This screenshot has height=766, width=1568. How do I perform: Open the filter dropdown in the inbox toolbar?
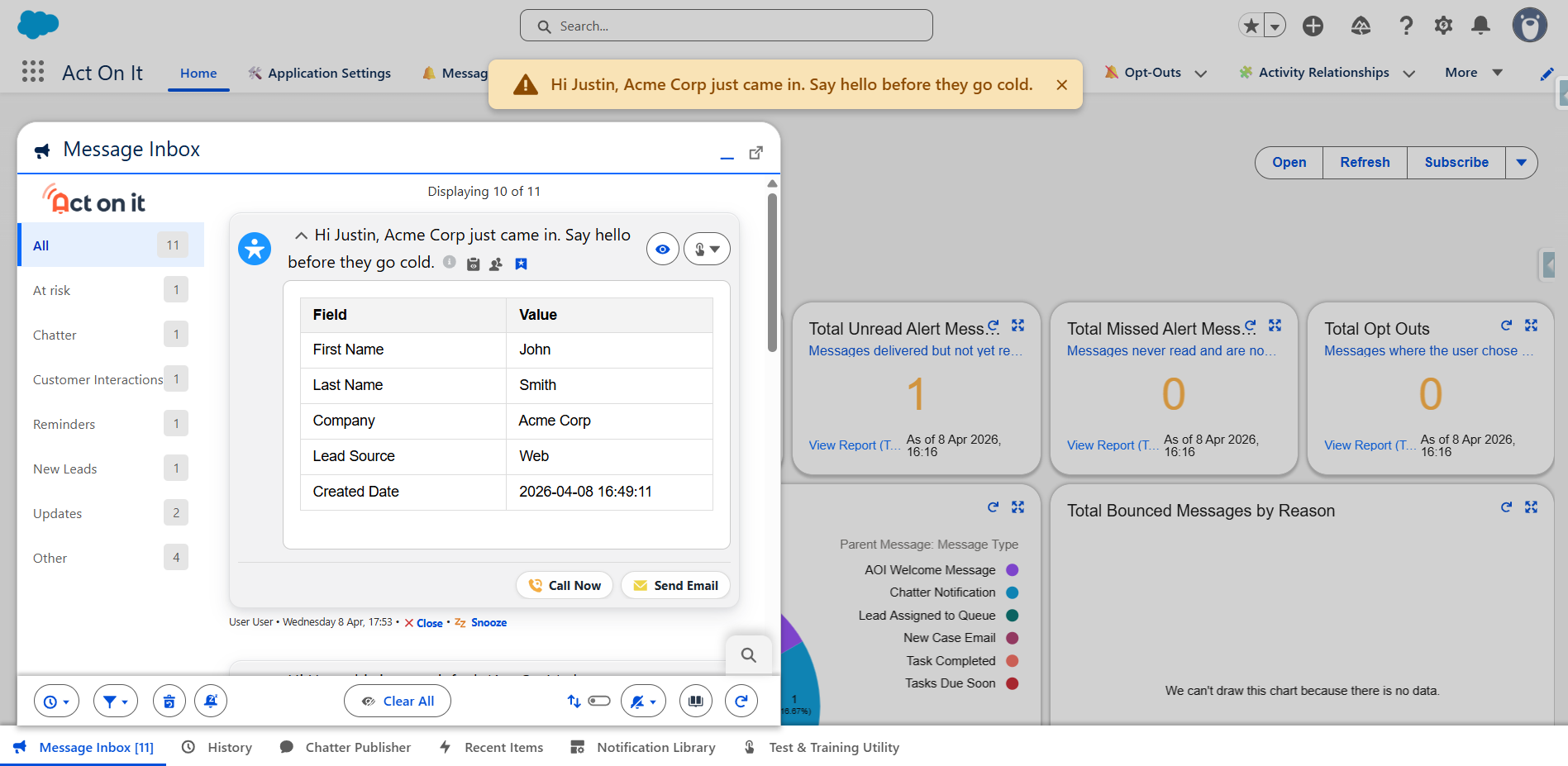point(115,700)
